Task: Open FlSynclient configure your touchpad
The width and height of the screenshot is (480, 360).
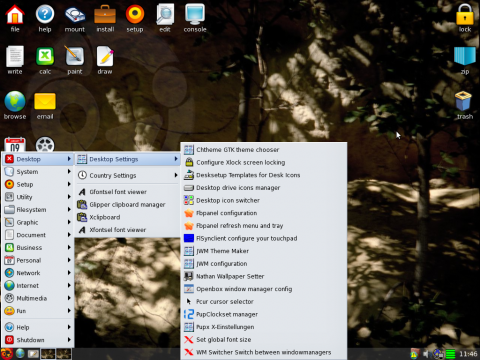Action: (264, 238)
